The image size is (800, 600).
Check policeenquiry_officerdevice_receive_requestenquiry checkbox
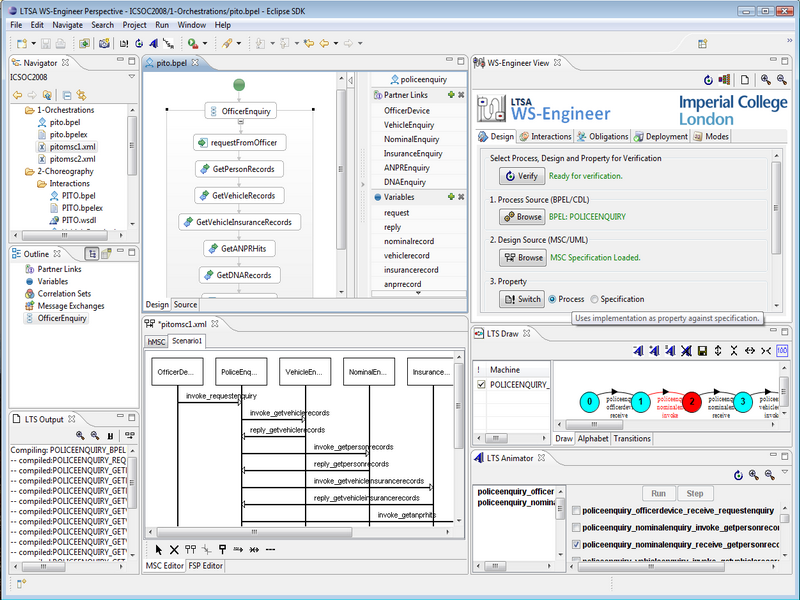pos(577,511)
